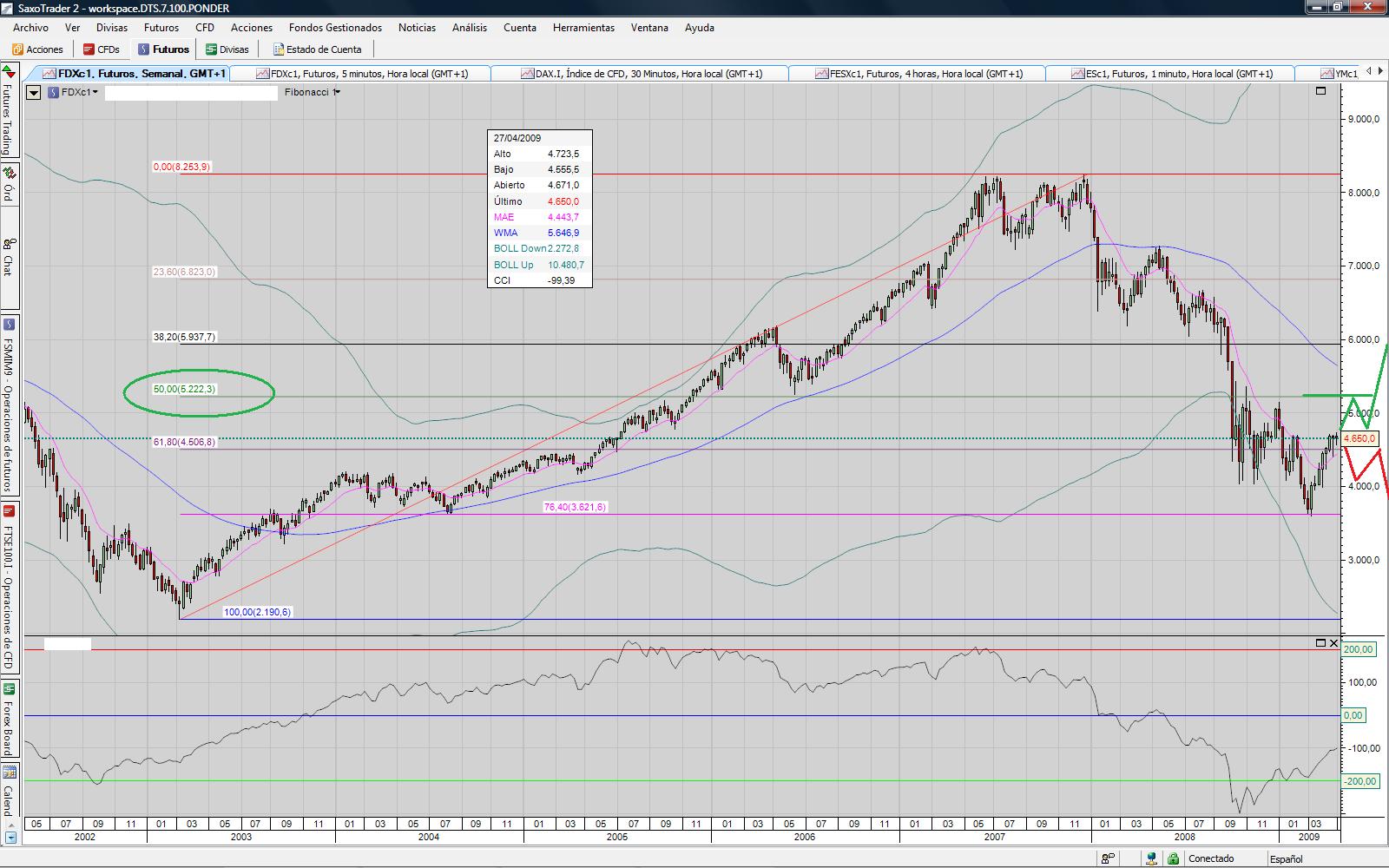Open the Forex Board side panel
The height and width of the screenshot is (868, 1389).
9,720
